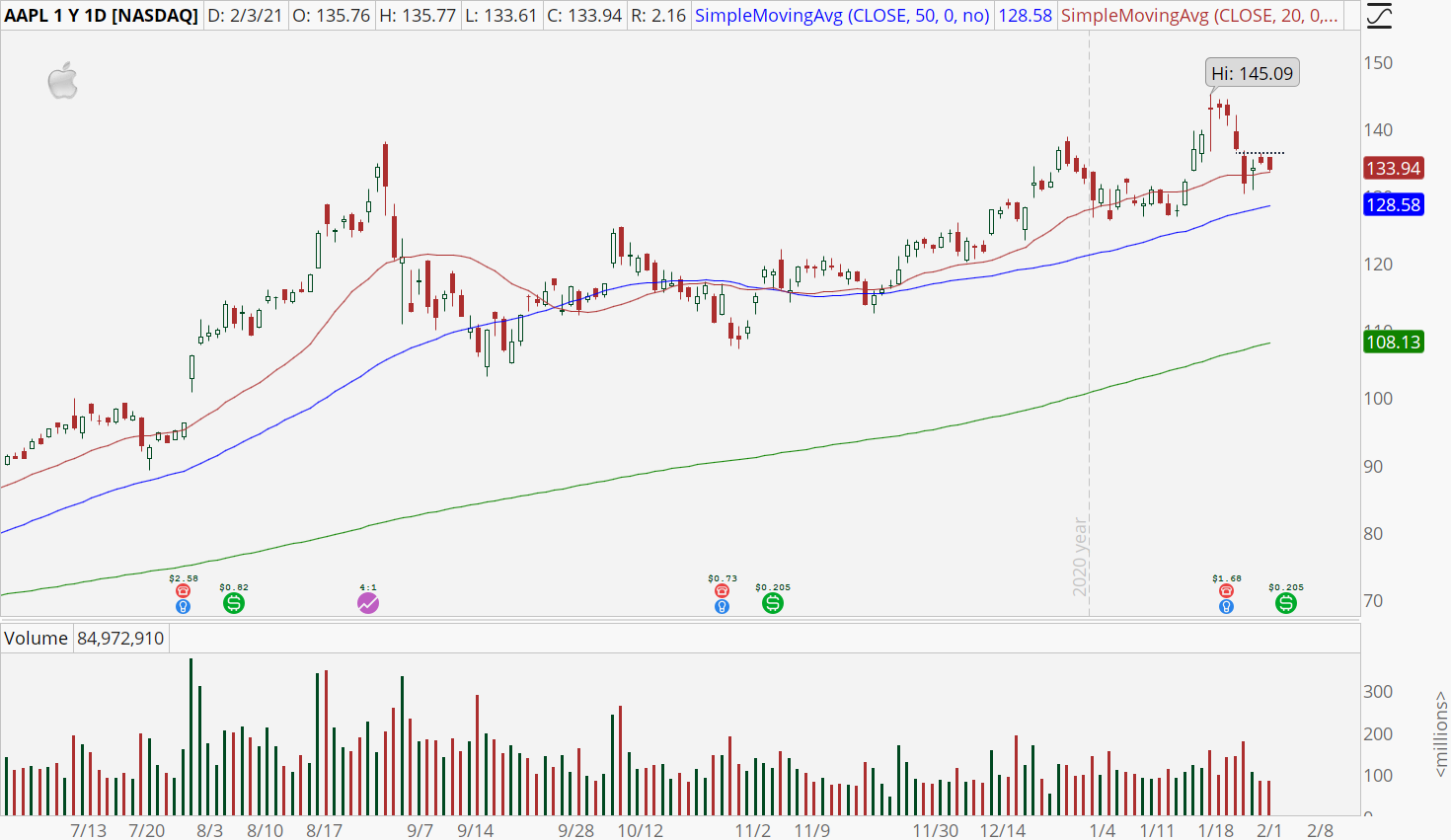Viewport: 1451px width, 840px height.
Task: Click the 120 level on the price axis
Action: tap(1378, 264)
